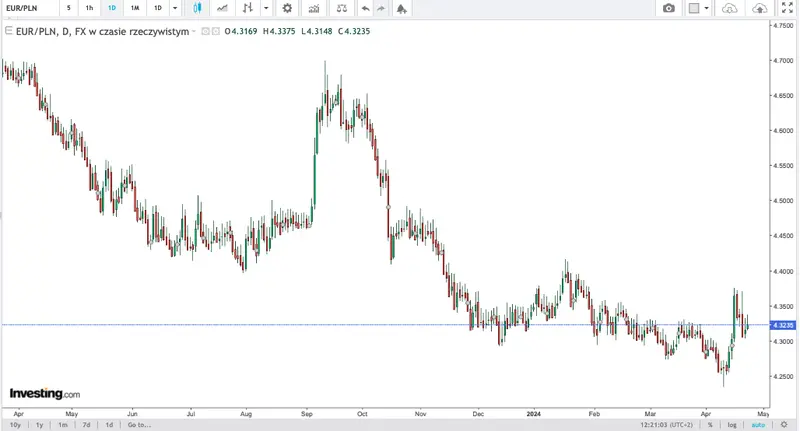This screenshot has height=431, width=800.
Task: Load a saved chart from the cloud
Action: 730,8
